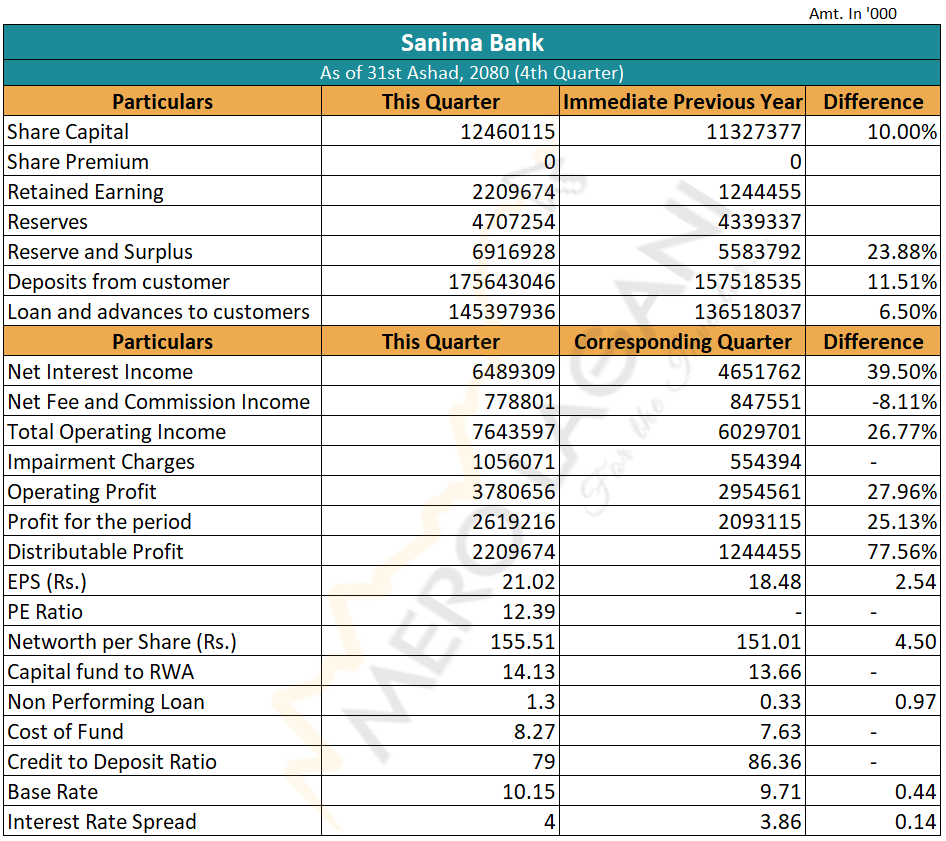
Task: Click the Networth per Share (Rs.) label
Action: [x=122, y=642]
